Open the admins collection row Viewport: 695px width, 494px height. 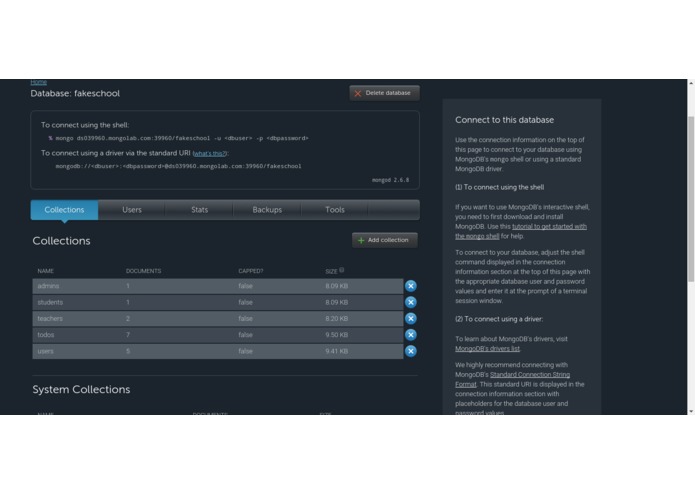click(x=218, y=286)
